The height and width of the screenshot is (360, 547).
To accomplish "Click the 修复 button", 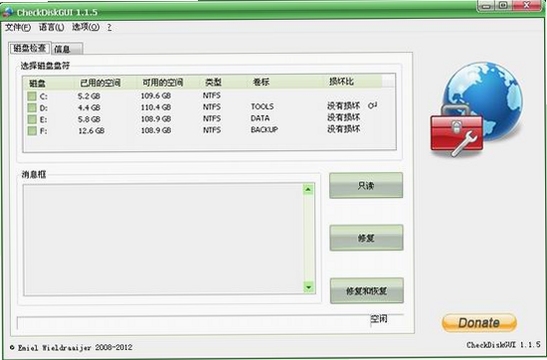I will coord(366,238).
